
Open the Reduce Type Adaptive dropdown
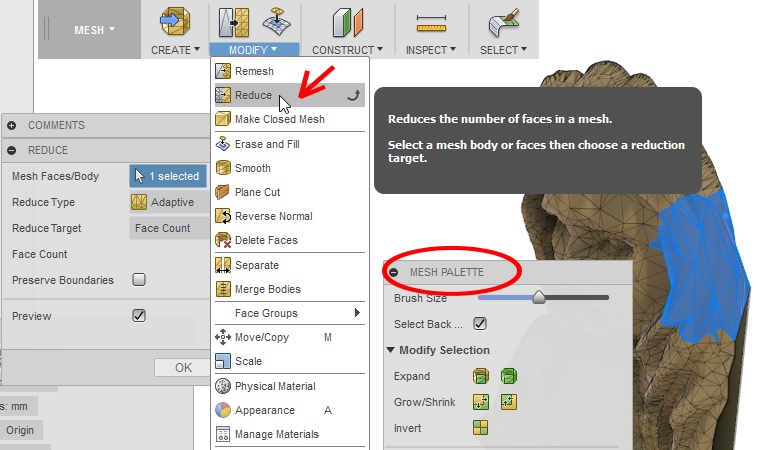point(170,202)
